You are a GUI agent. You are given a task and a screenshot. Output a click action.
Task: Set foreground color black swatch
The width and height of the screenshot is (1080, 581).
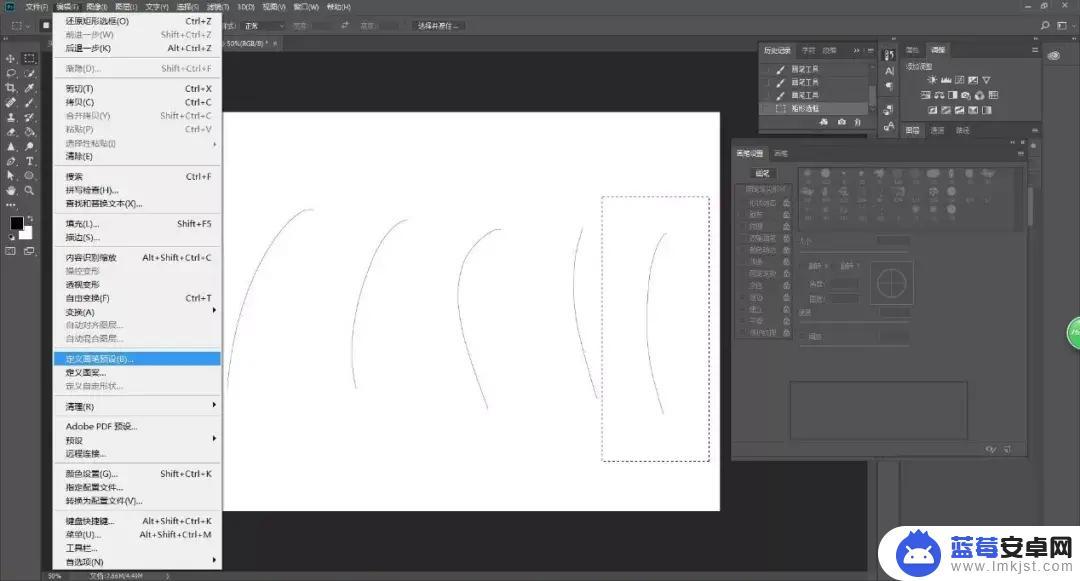coord(17,223)
